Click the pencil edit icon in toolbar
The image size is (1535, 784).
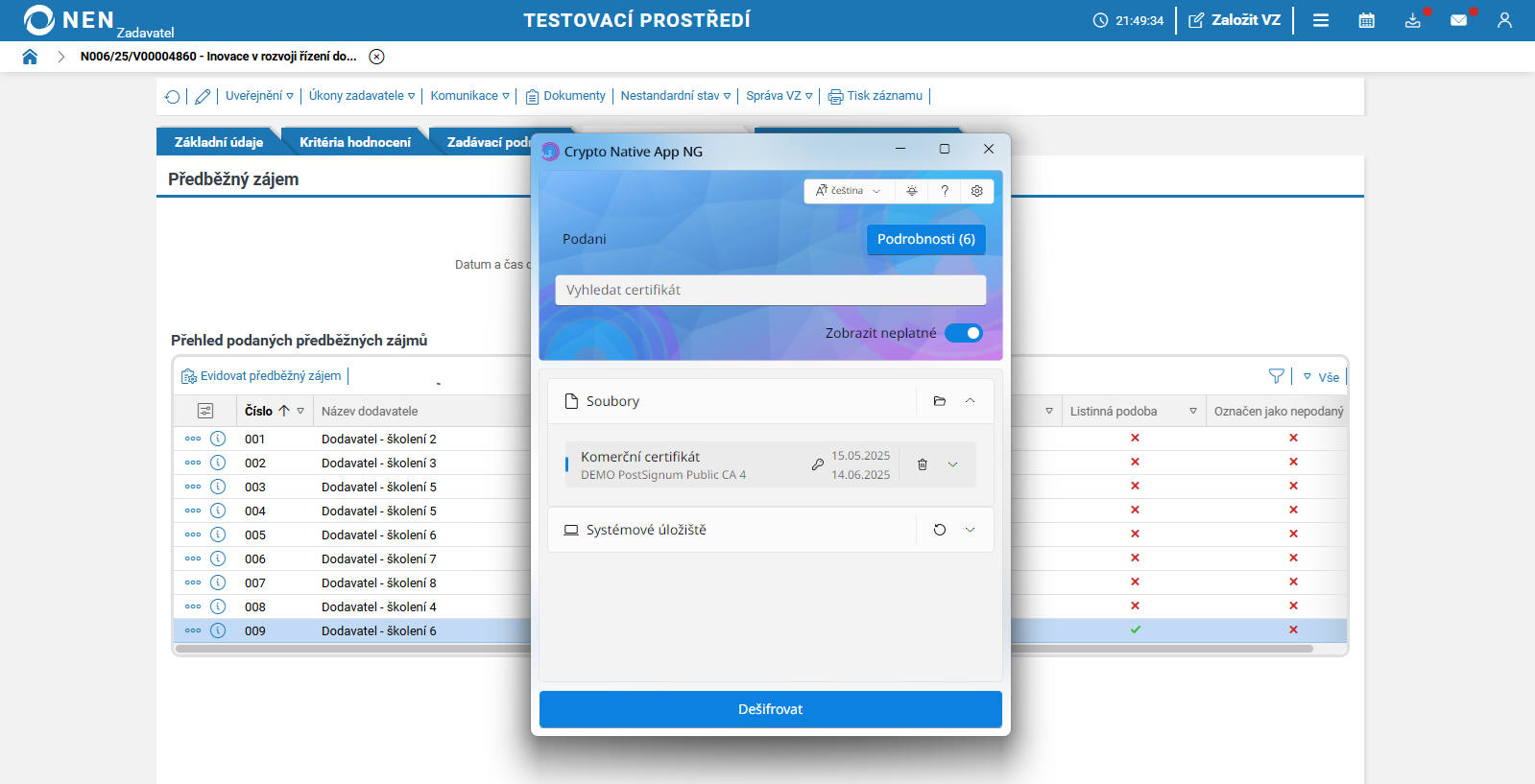[203, 96]
